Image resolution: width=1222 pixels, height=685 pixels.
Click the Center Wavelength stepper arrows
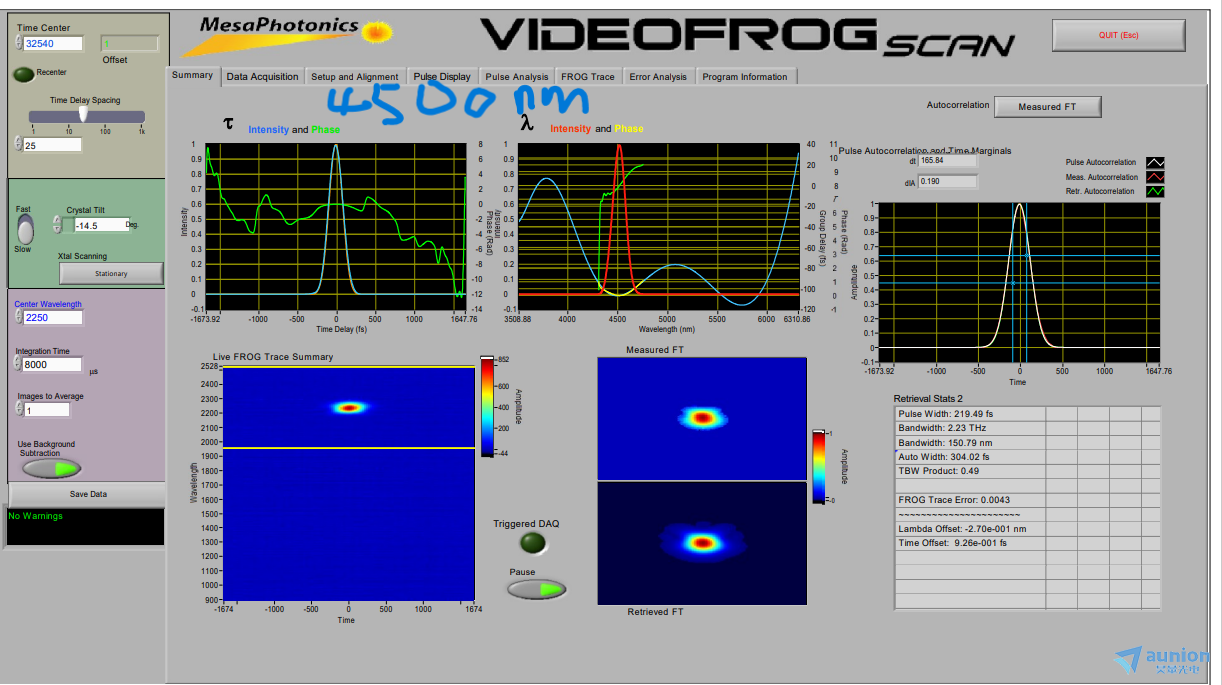tap(19, 317)
